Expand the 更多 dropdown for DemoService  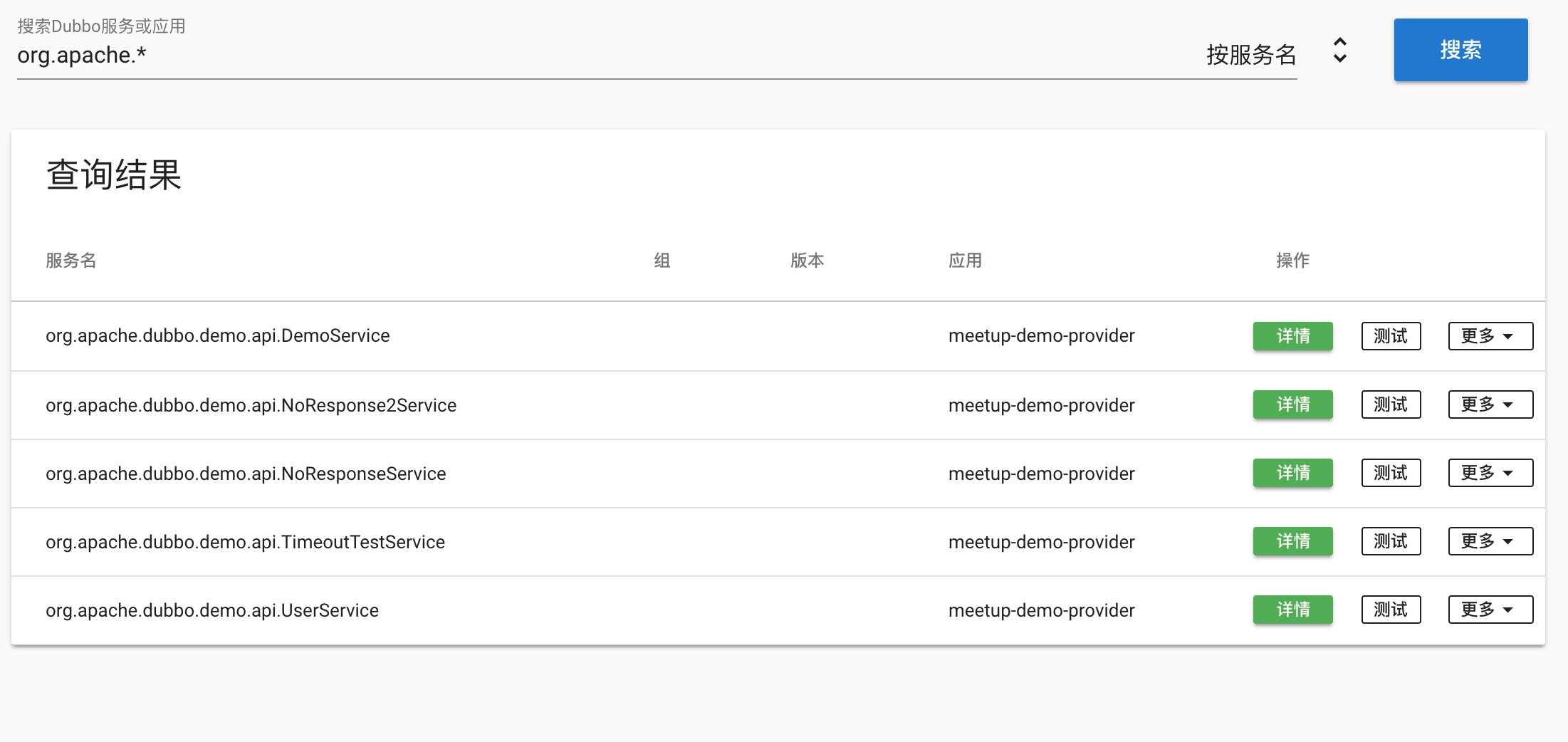[x=1490, y=335]
